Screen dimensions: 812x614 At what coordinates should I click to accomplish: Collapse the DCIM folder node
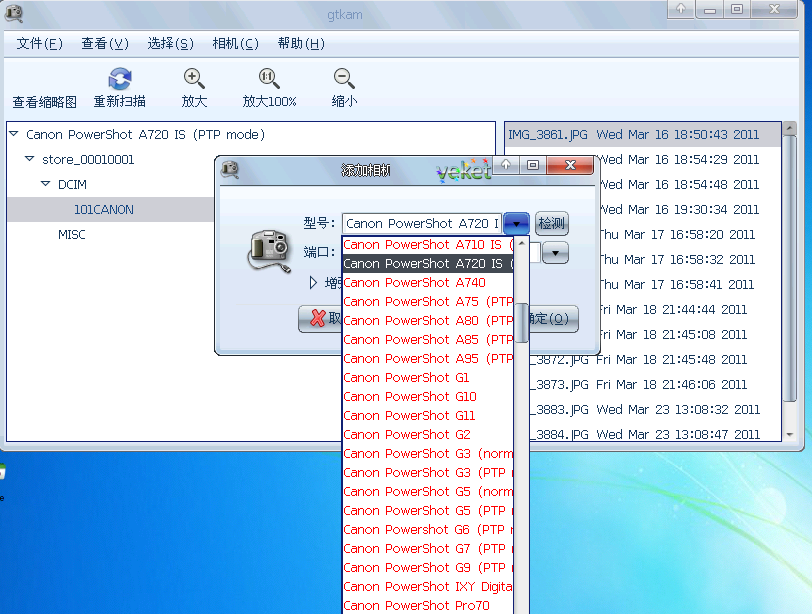(46, 184)
